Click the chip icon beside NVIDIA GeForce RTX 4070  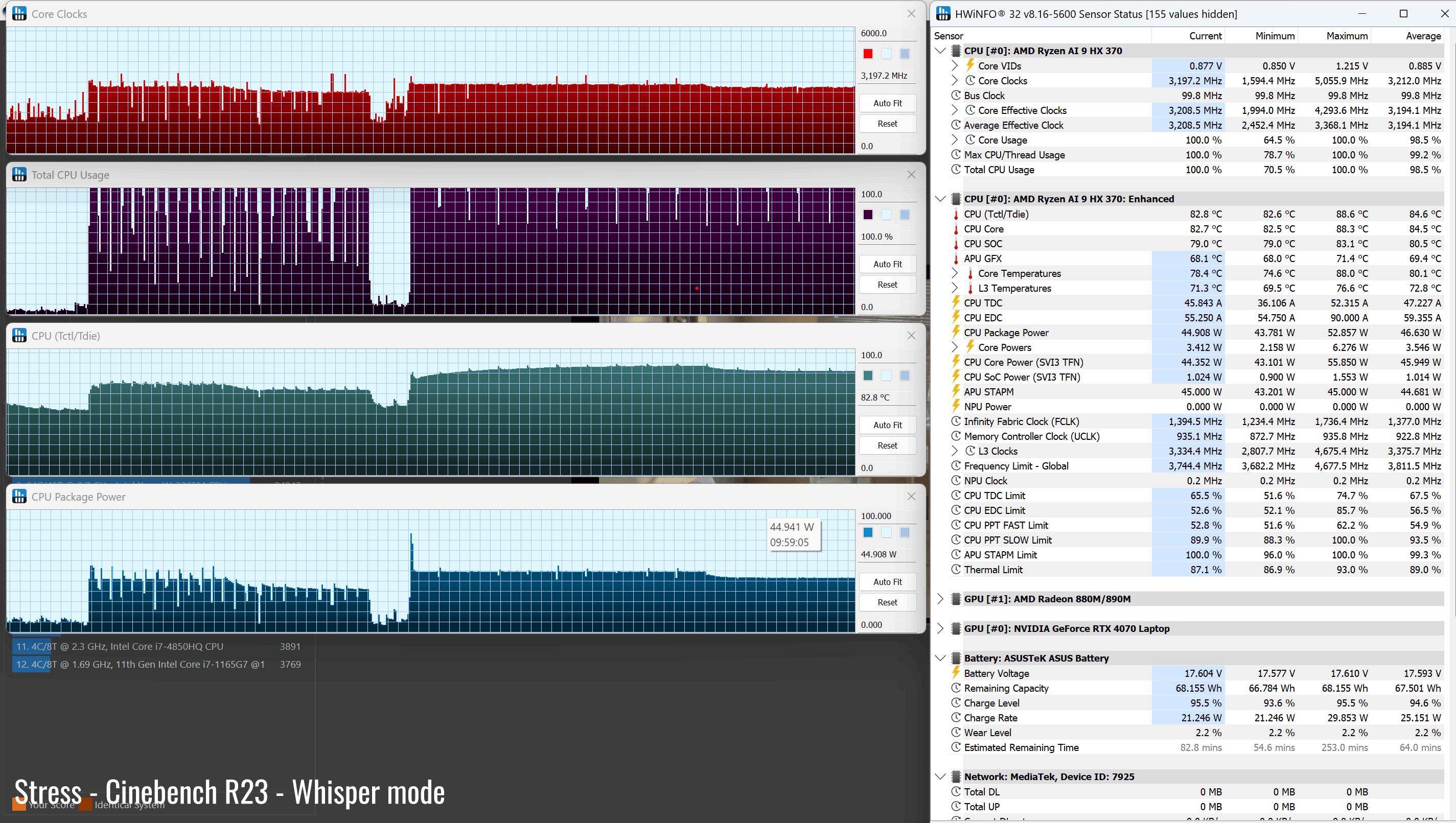tap(956, 628)
